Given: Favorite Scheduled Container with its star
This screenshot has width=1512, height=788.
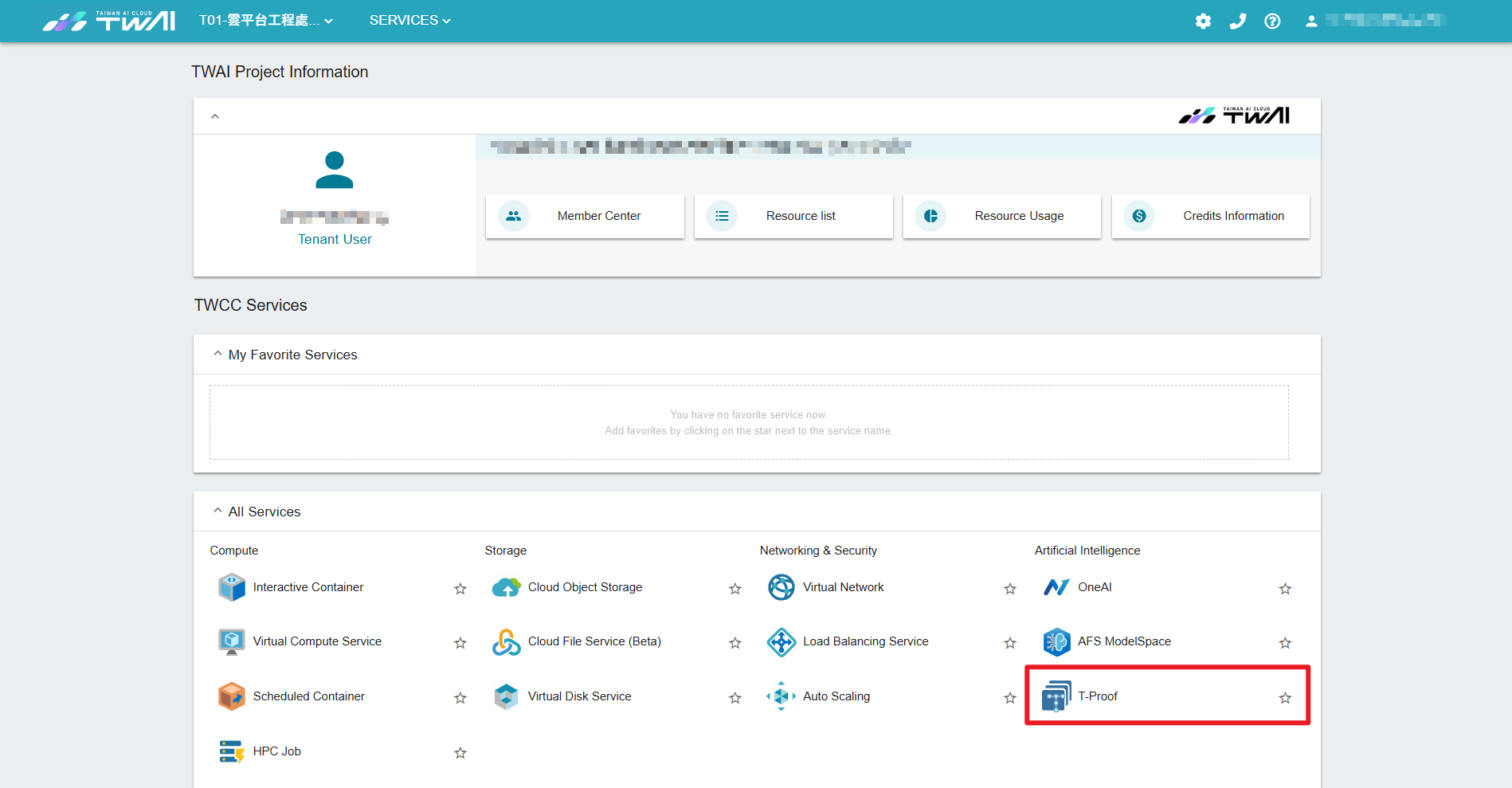Looking at the screenshot, I should coord(460,698).
